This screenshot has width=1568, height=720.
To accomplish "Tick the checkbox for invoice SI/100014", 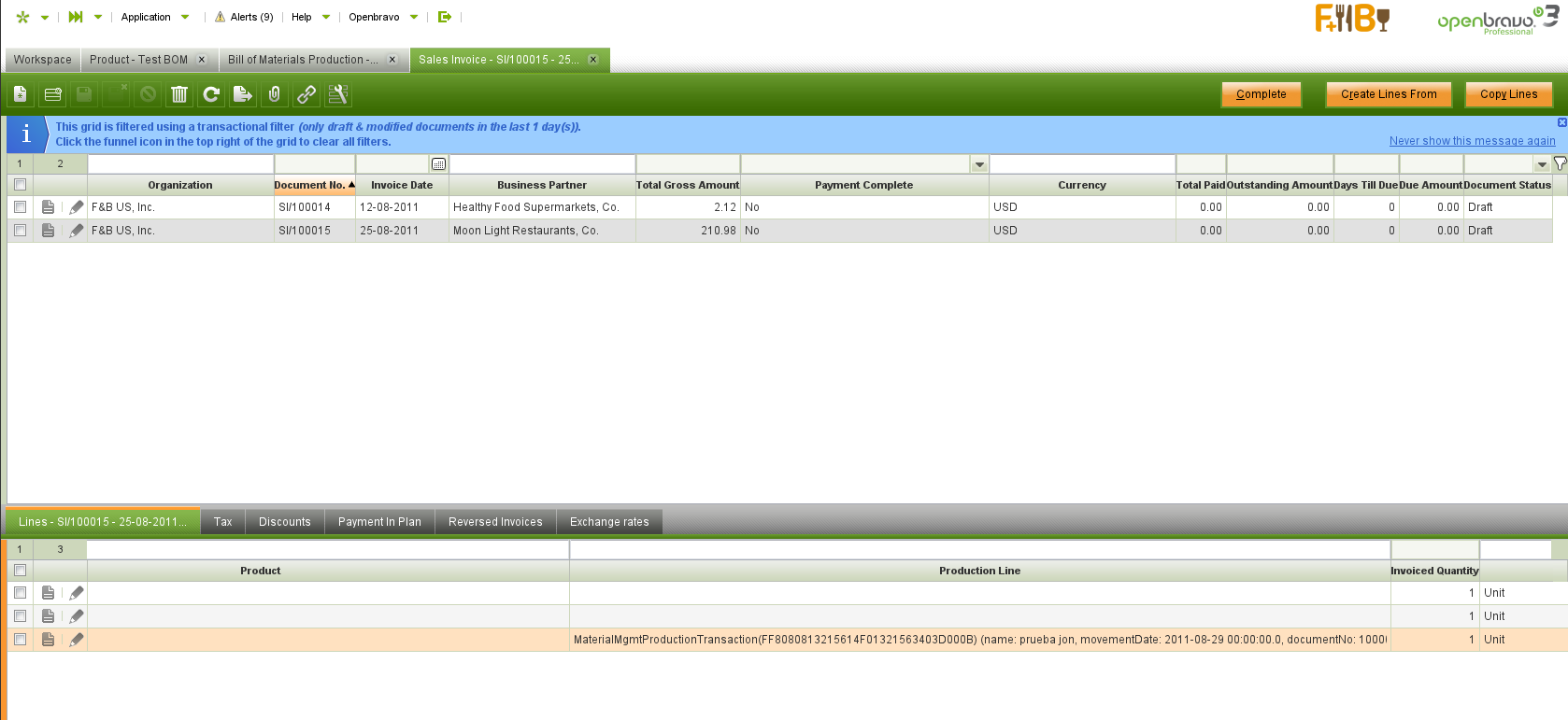I will 20,207.
